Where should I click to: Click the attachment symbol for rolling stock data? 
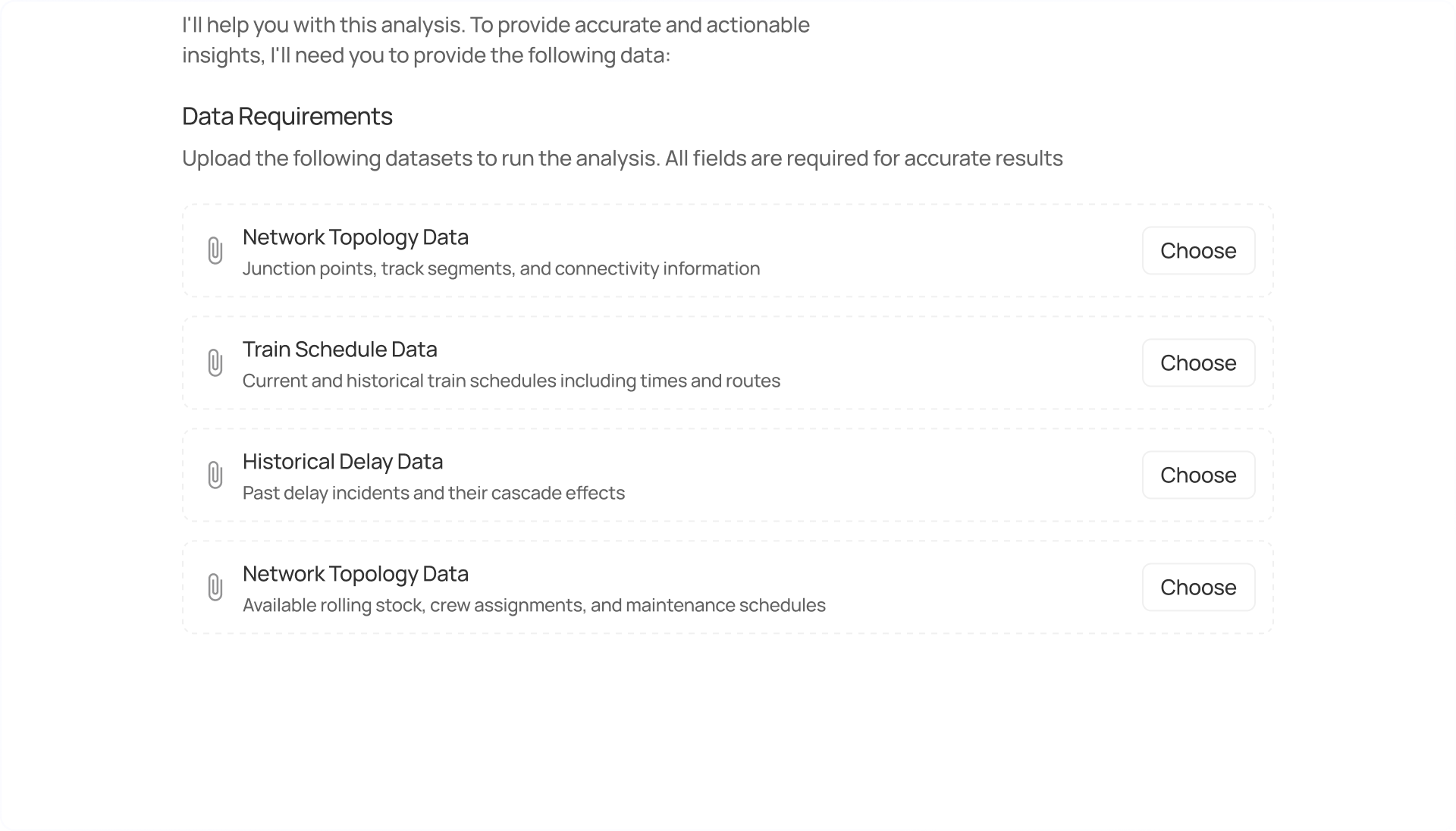tap(215, 587)
